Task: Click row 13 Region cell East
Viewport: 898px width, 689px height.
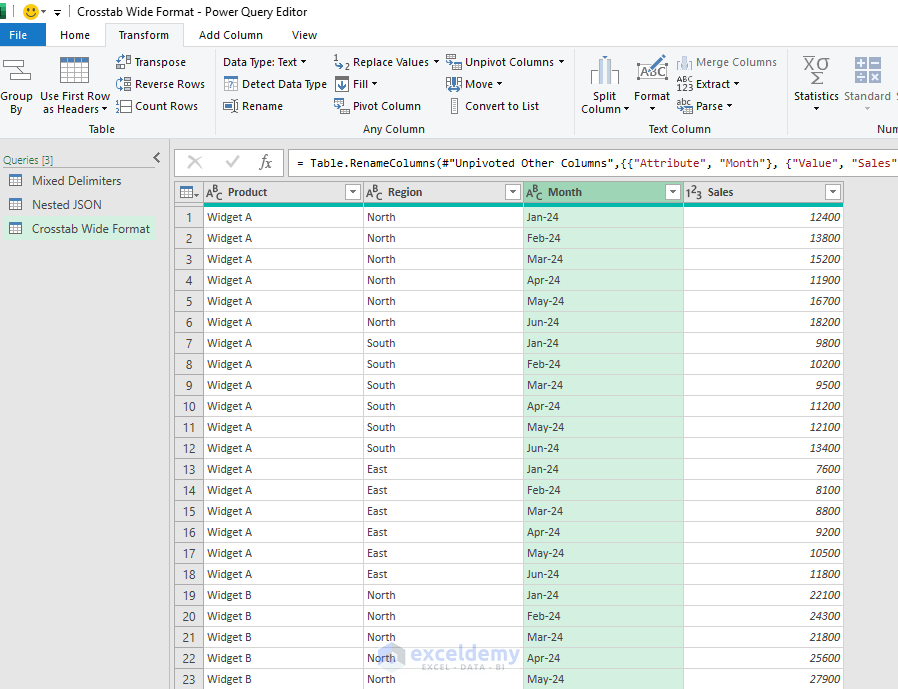Action: click(x=443, y=470)
